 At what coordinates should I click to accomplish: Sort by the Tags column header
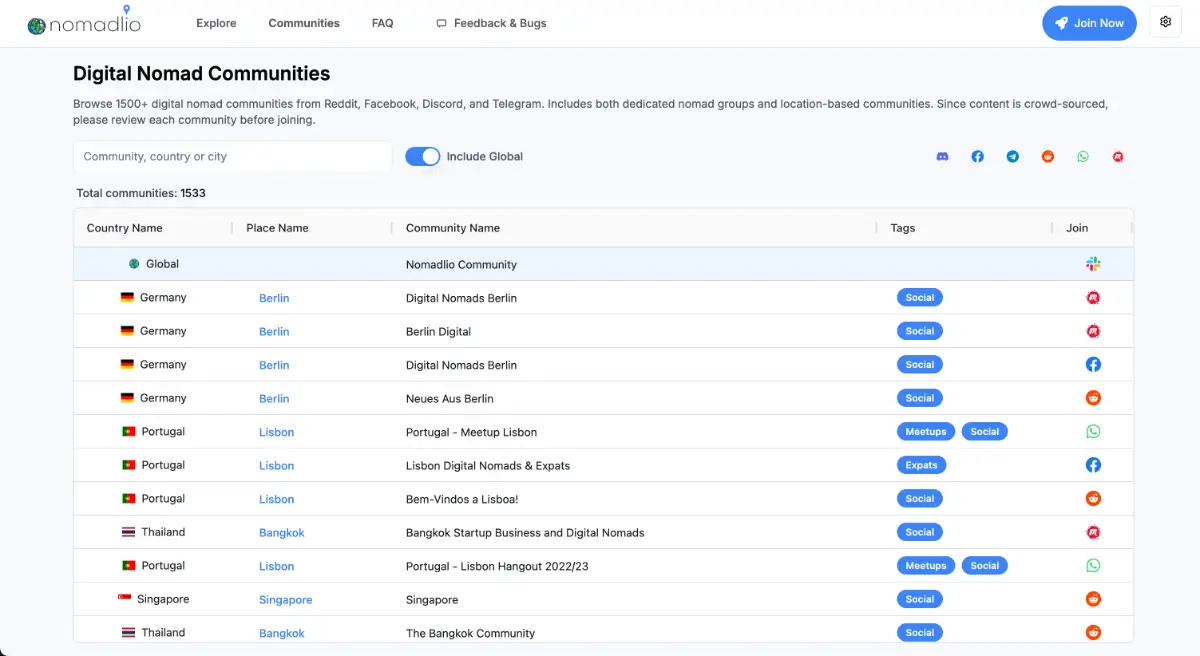coord(903,228)
